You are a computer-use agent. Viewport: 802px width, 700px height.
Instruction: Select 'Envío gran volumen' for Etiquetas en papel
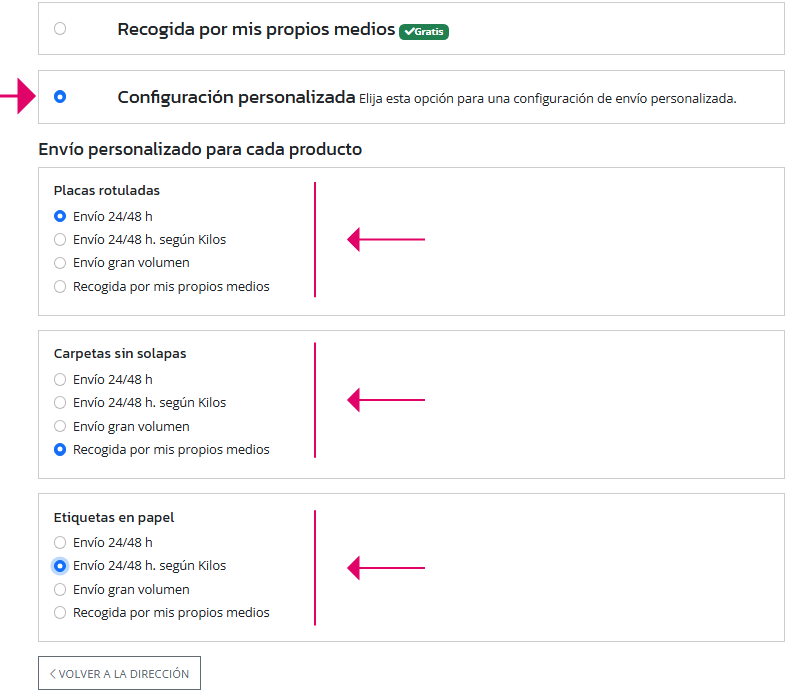tap(60, 590)
